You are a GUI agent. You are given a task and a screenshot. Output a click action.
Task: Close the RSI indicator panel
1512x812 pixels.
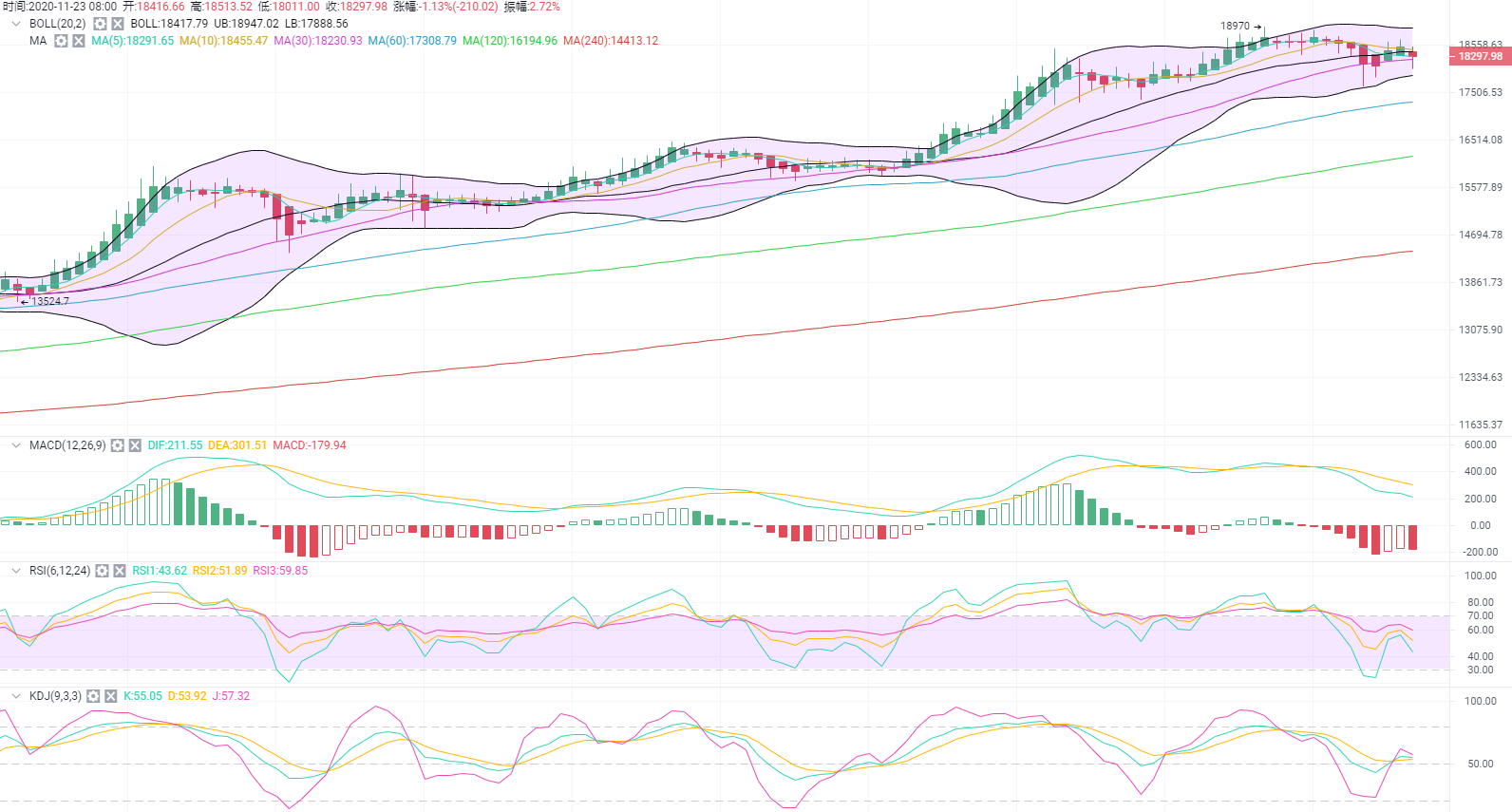coord(120,571)
